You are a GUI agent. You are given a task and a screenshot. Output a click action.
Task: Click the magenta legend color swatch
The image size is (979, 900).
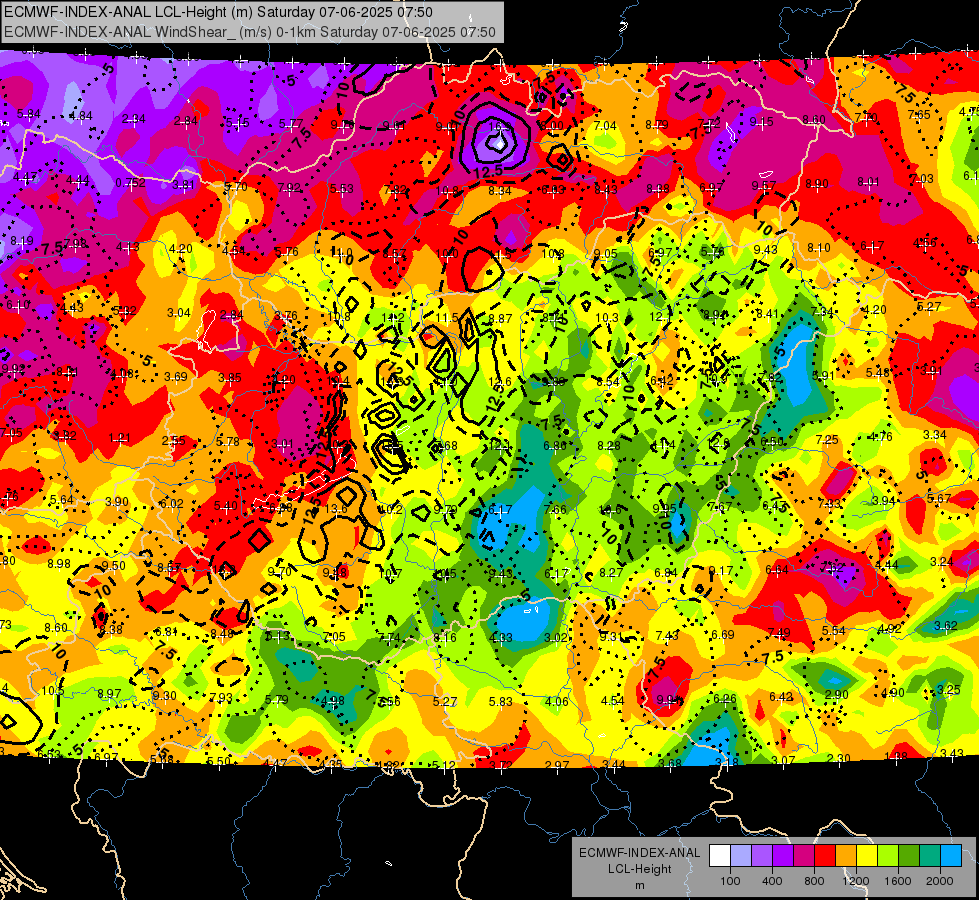coord(804,855)
